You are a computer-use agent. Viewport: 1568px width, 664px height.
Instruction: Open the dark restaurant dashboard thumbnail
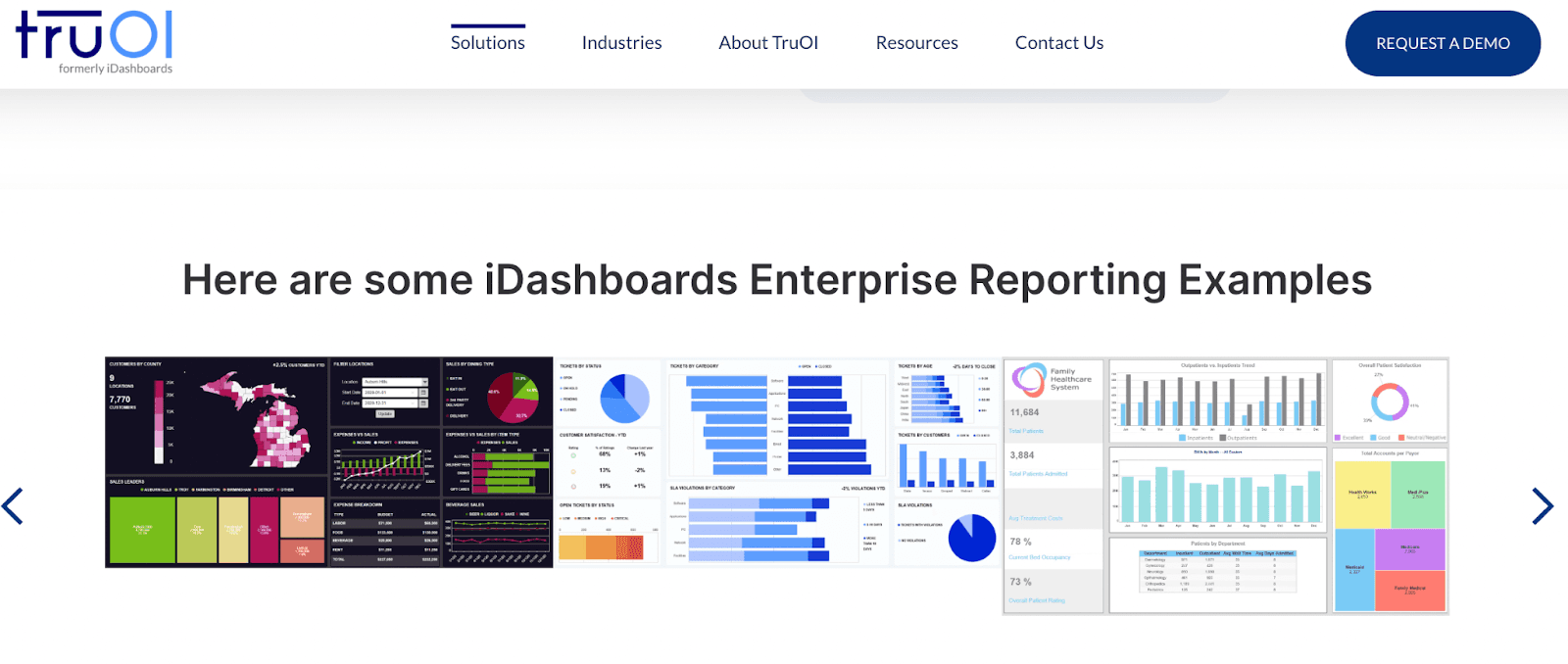[x=329, y=462]
